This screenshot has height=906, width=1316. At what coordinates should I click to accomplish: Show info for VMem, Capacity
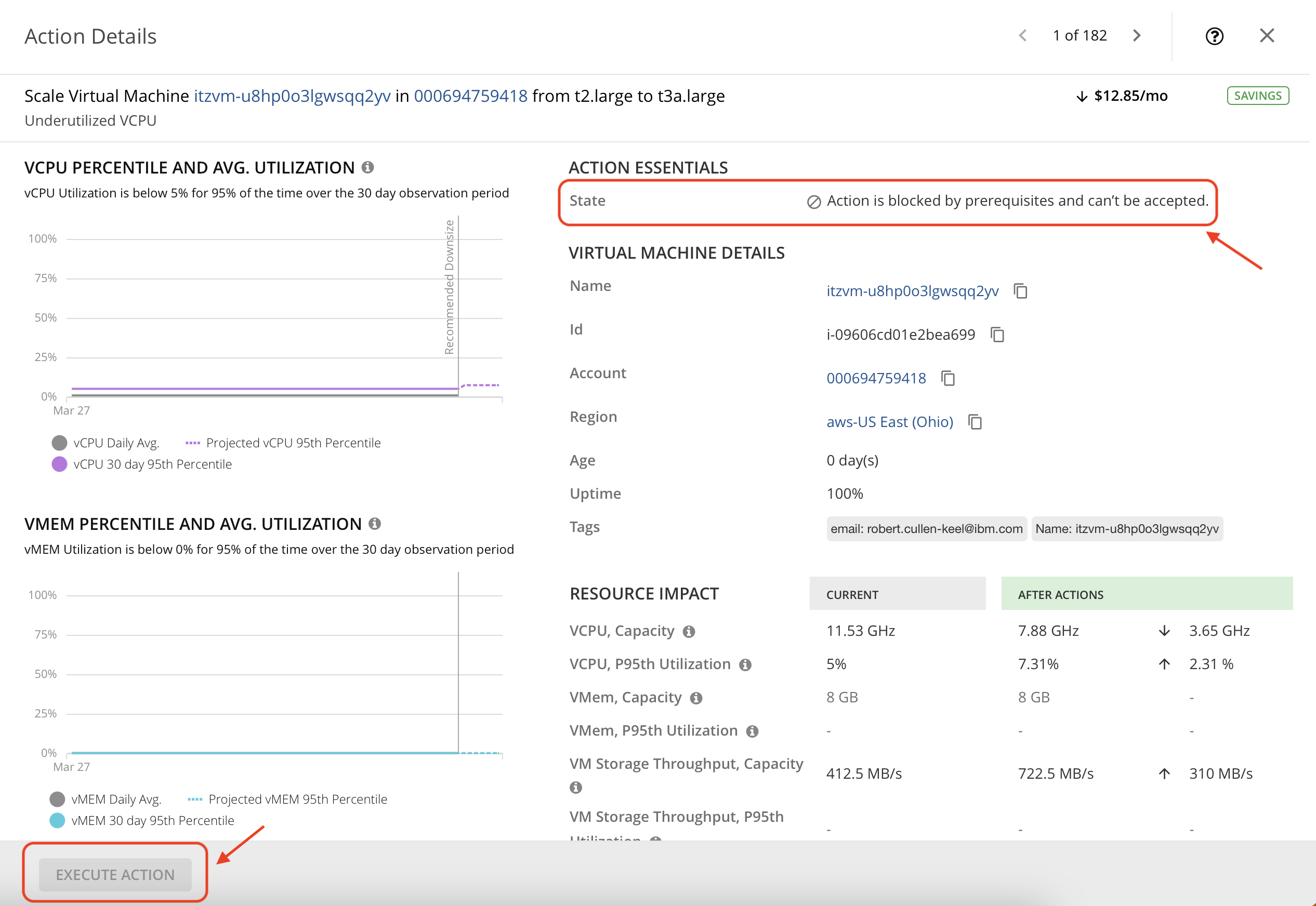(696, 698)
